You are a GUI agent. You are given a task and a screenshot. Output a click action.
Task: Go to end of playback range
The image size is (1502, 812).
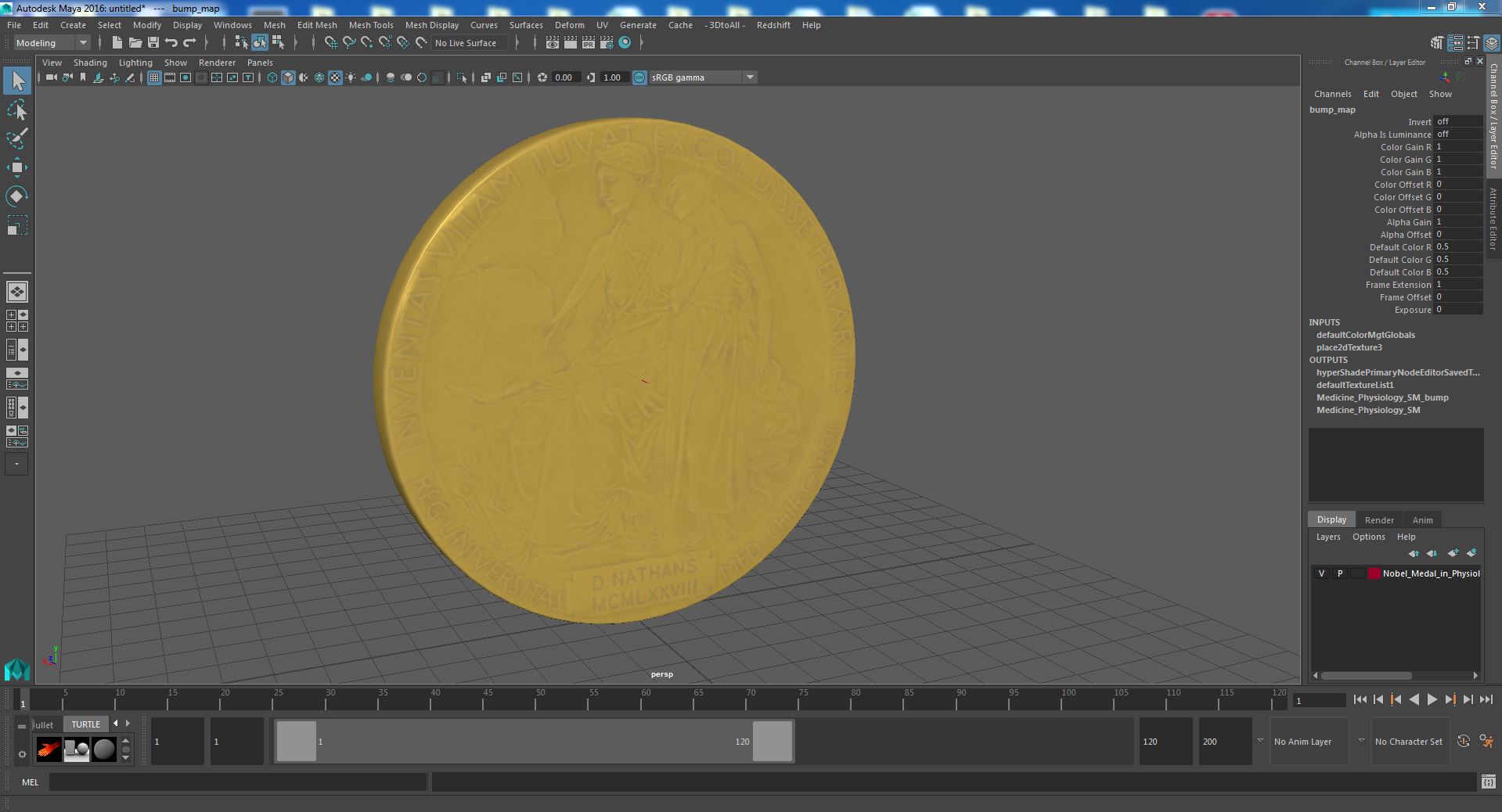[x=1486, y=699]
